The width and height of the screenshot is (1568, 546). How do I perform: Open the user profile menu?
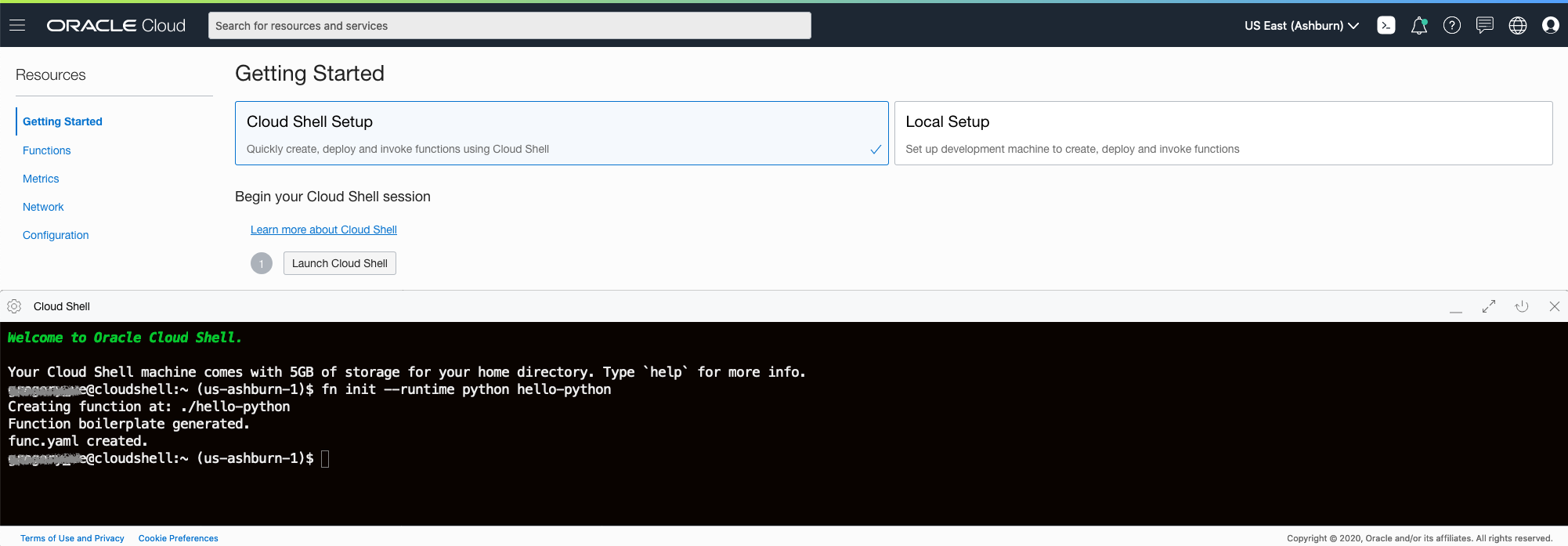coord(1551,25)
